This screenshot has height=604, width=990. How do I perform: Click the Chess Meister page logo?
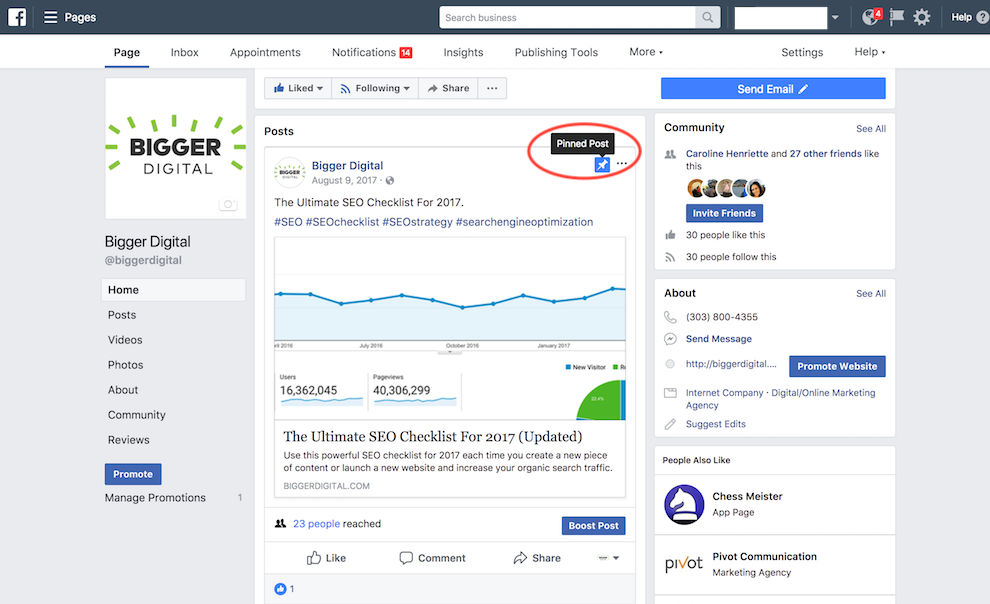click(x=684, y=504)
